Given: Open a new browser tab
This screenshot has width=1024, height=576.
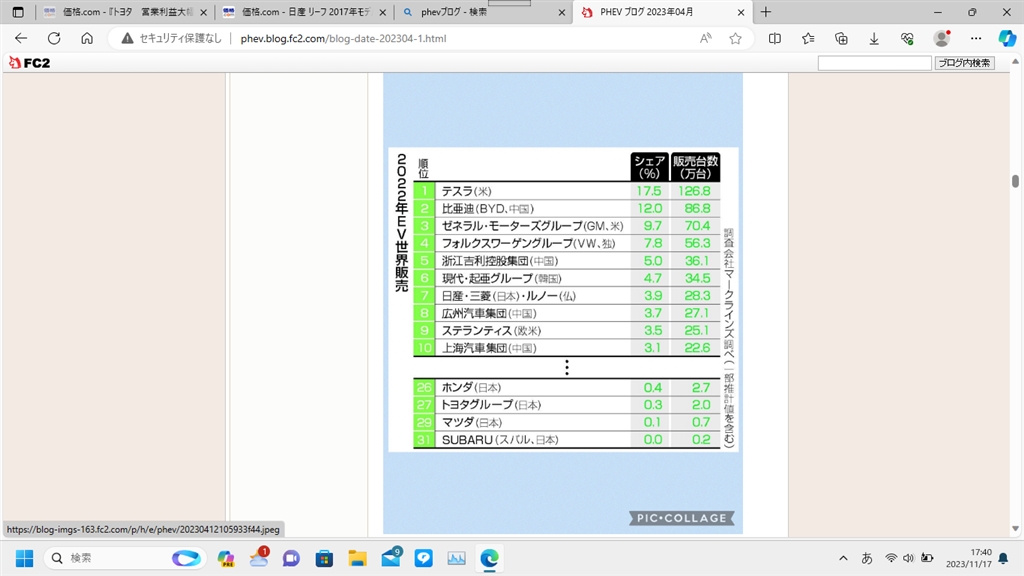Looking at the screenshot, I should tap(766, 12).
